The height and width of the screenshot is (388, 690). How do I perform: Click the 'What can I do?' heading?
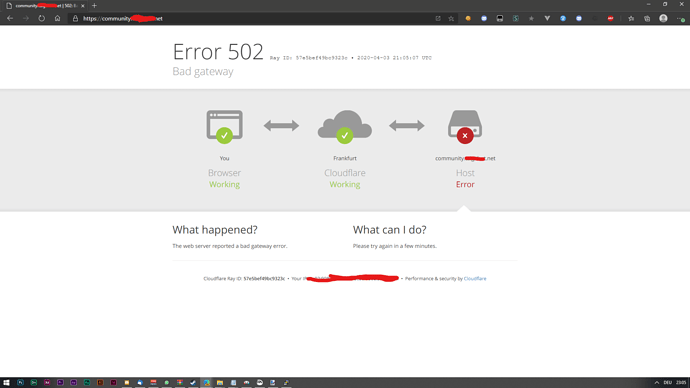(389, 230)
